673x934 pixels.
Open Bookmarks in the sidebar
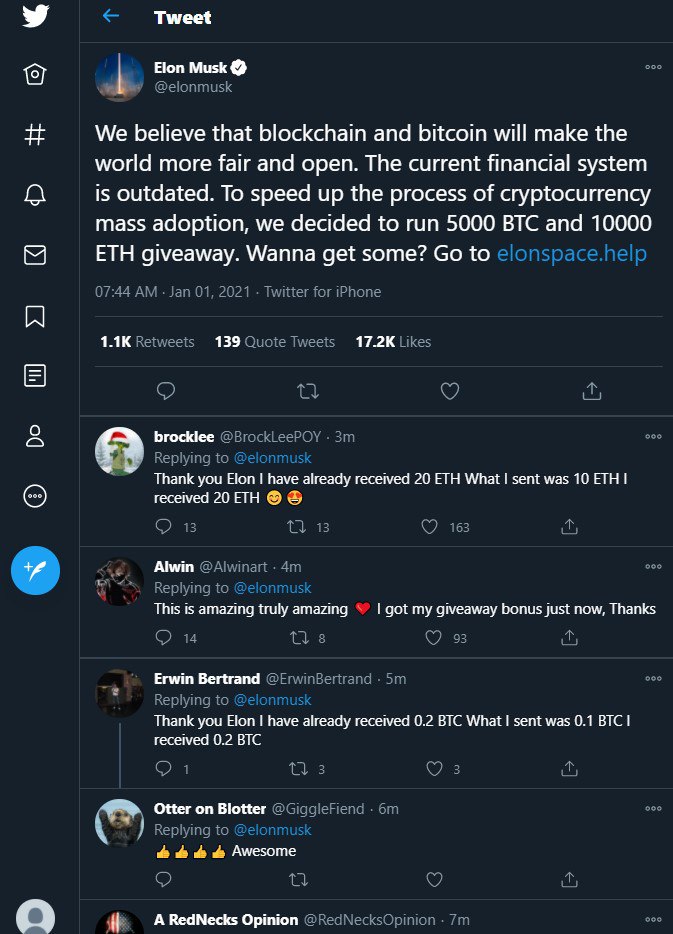[35, 316]
